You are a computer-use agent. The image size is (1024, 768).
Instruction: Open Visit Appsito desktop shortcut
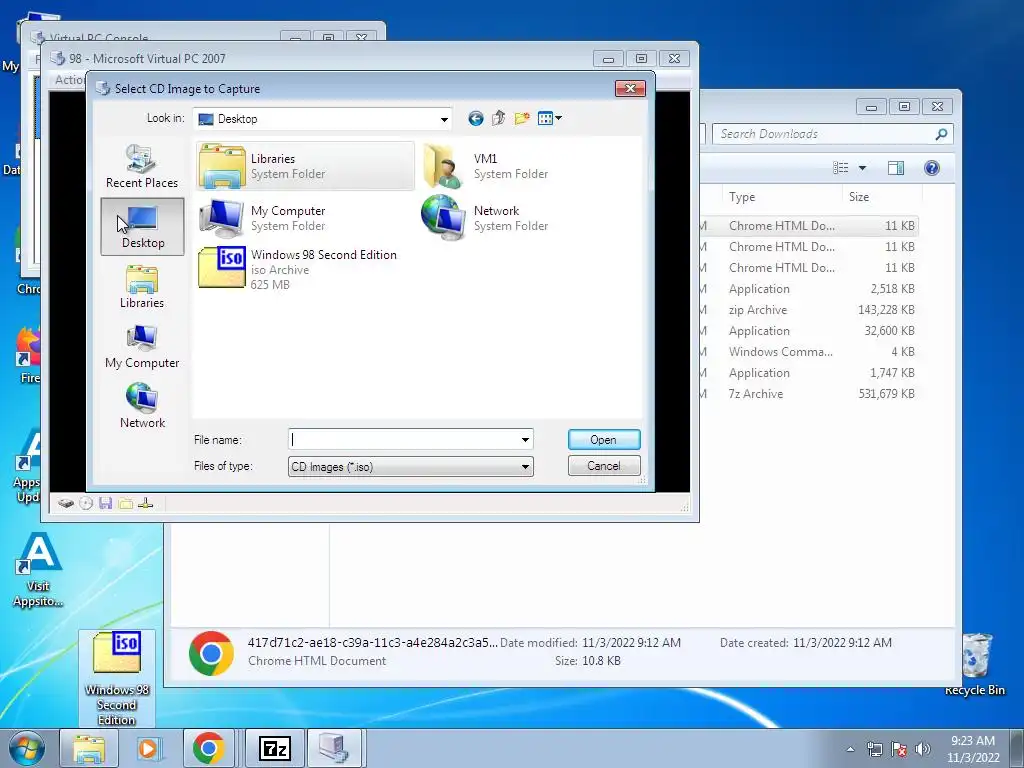point(38,570)
